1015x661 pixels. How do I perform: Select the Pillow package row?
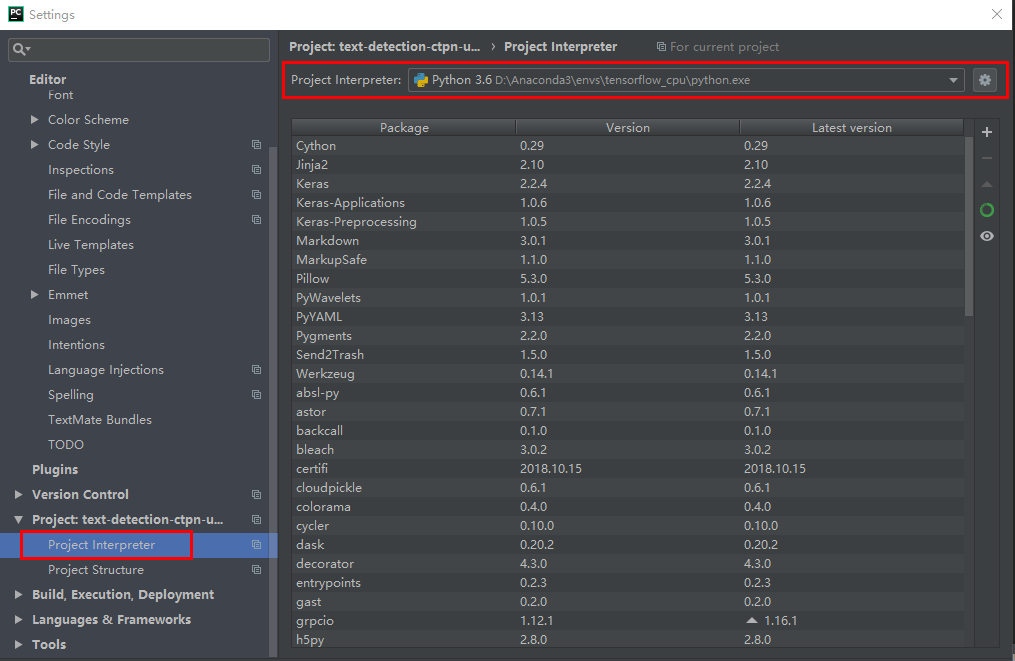click(x=628, y=279)
